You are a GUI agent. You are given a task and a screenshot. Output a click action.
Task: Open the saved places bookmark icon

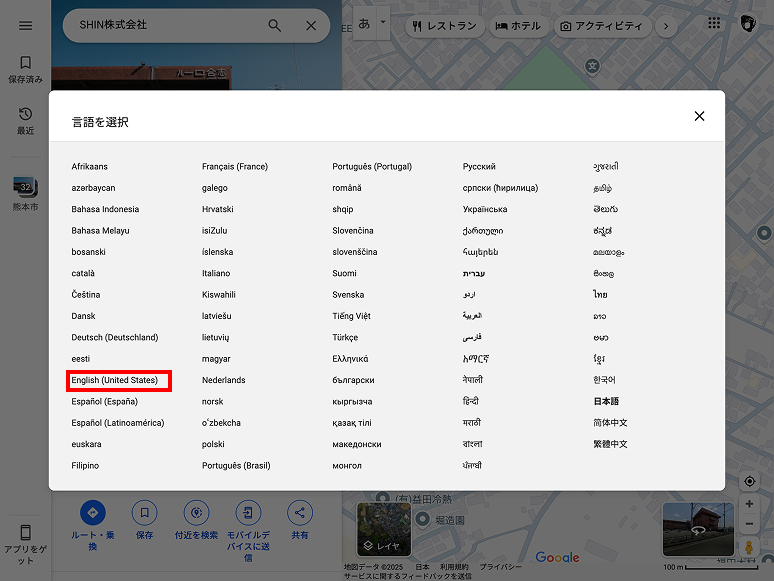[x=26, y=62]
